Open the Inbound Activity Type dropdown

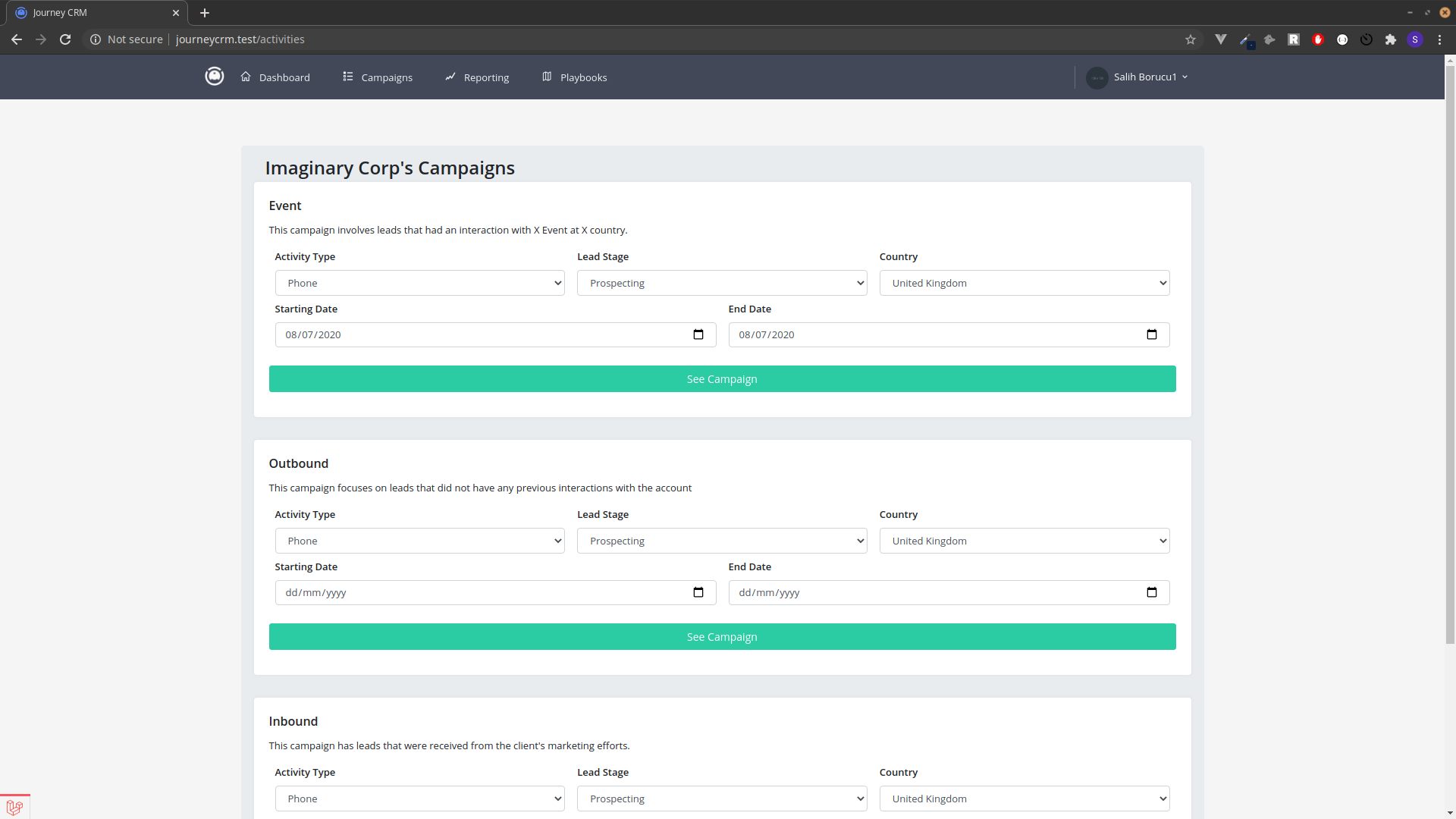(x=420, y=799)
